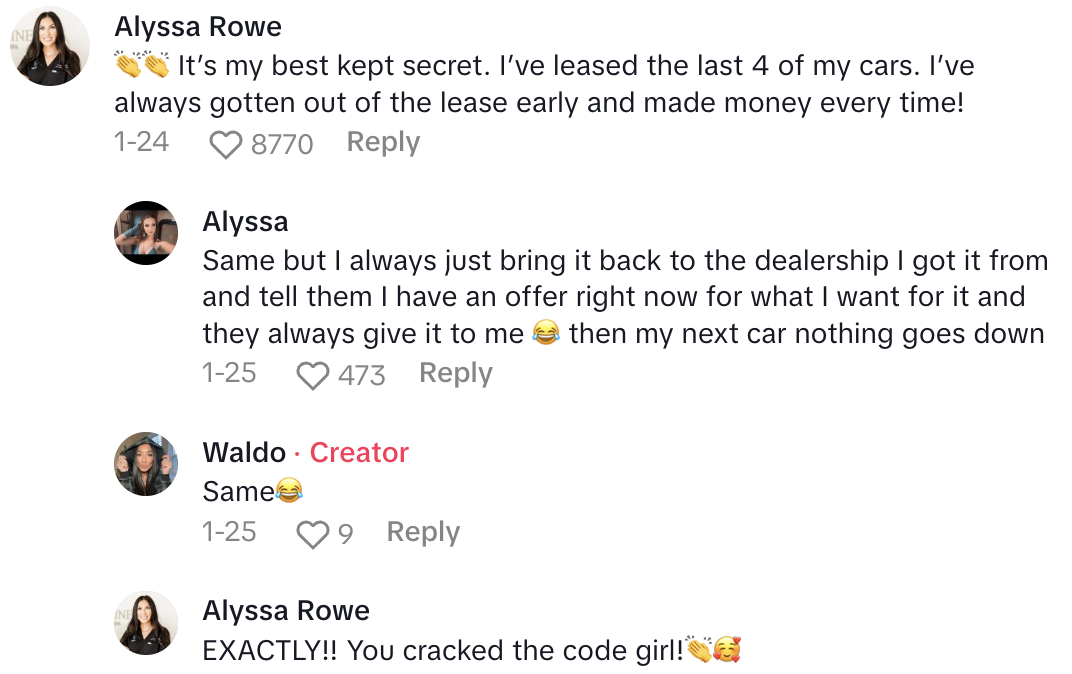The width and height of the screenshot is (1072, 674).
Task: View profile picture of Alyssa's dealership reply
Action: coord(146,233)
